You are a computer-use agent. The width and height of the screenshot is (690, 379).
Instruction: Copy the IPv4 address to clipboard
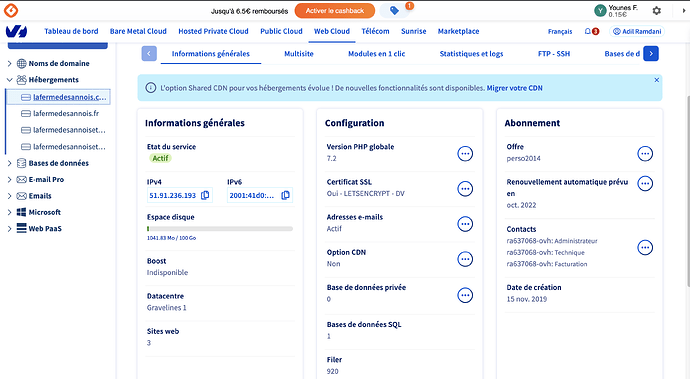pyautogui.click(x=205, y=195)
